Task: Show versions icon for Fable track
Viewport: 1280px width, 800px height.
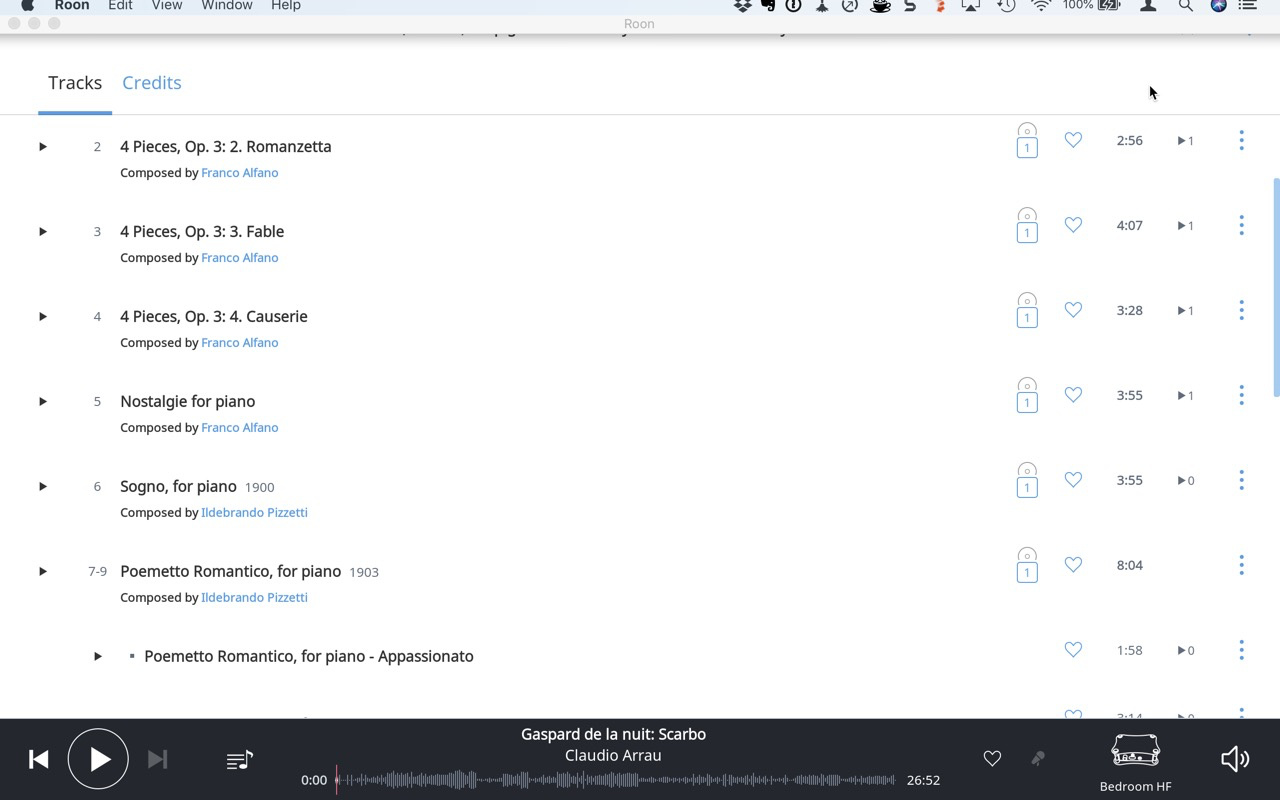Action: pos(1027,225)
